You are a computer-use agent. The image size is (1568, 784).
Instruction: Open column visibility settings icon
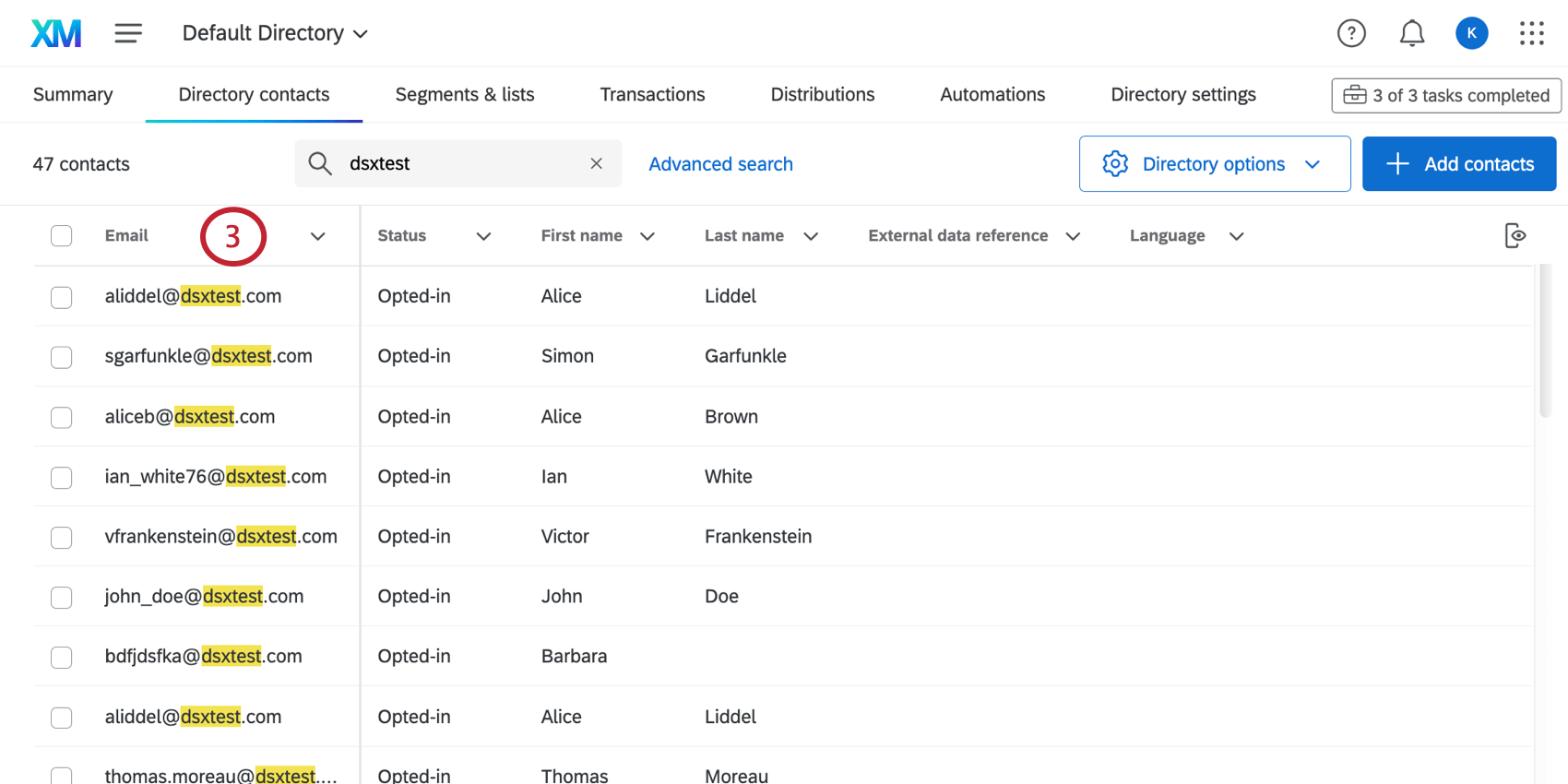(x=1515, y=236)
